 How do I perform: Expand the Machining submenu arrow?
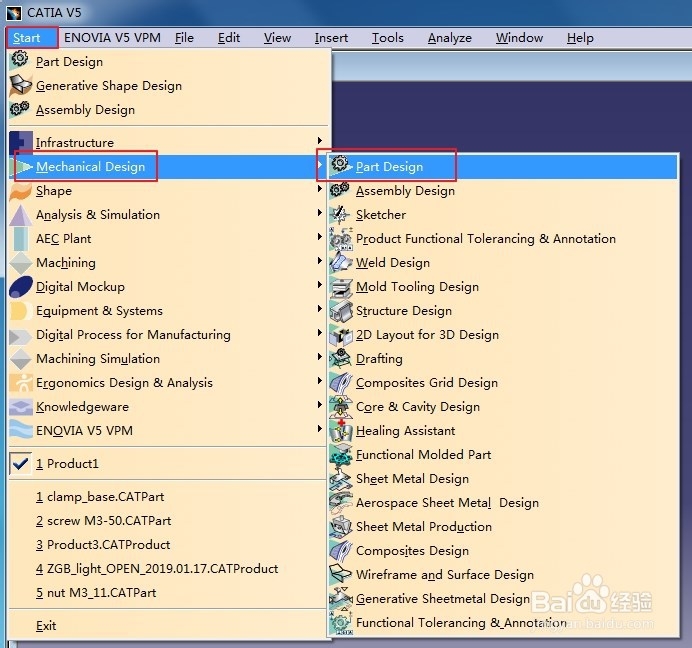pos(320,260)
